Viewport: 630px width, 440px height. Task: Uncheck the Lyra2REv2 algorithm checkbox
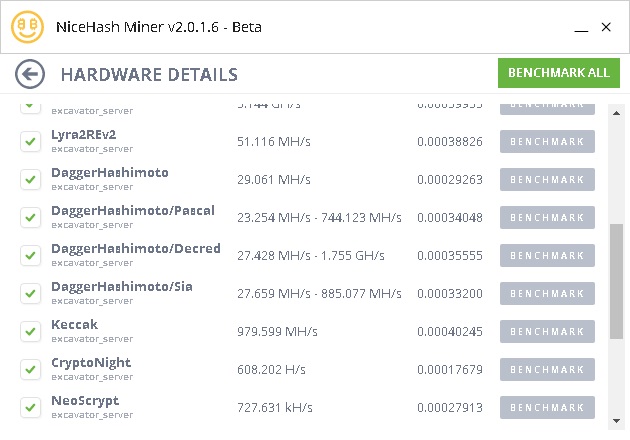click(31, 141)
